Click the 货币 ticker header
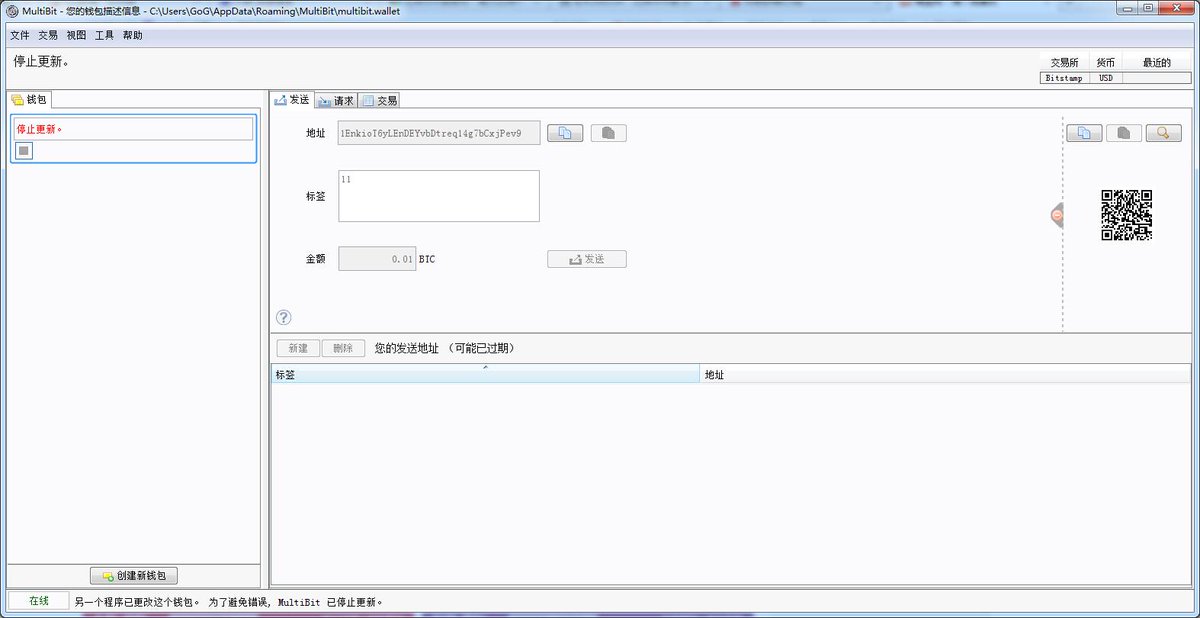 [x=1105, y=63]
